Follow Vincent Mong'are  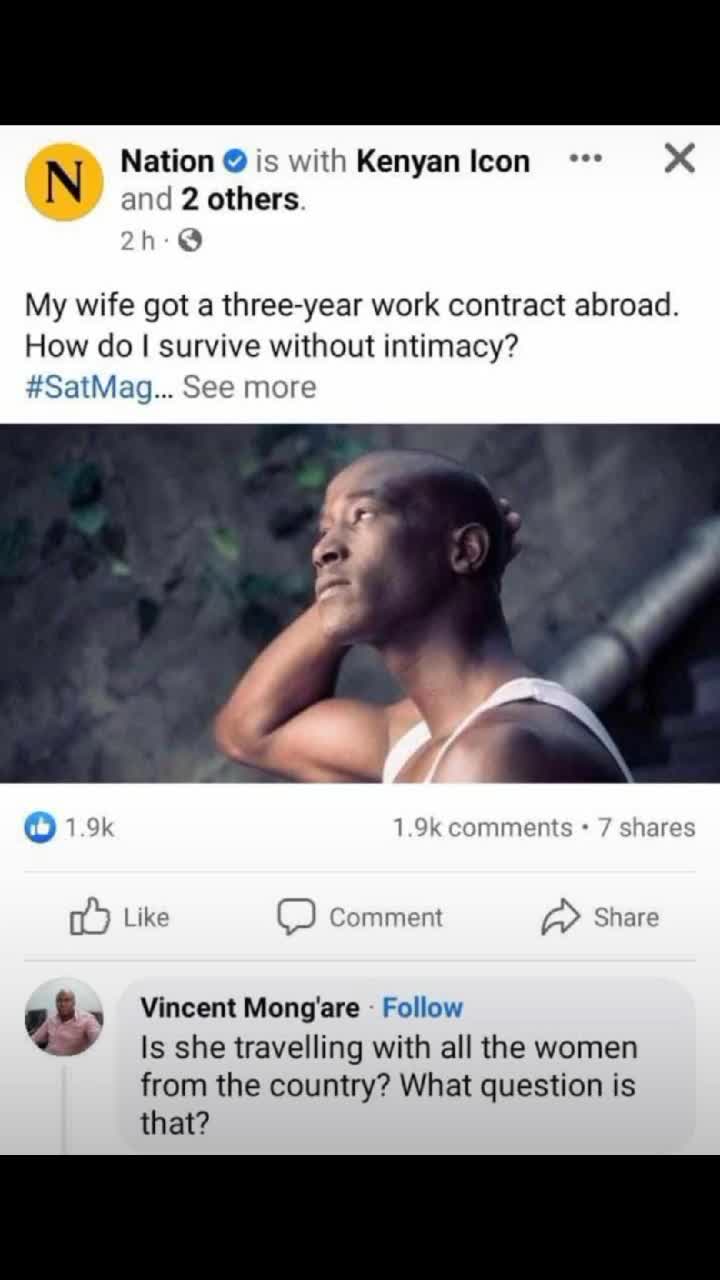click(423, 1008)
